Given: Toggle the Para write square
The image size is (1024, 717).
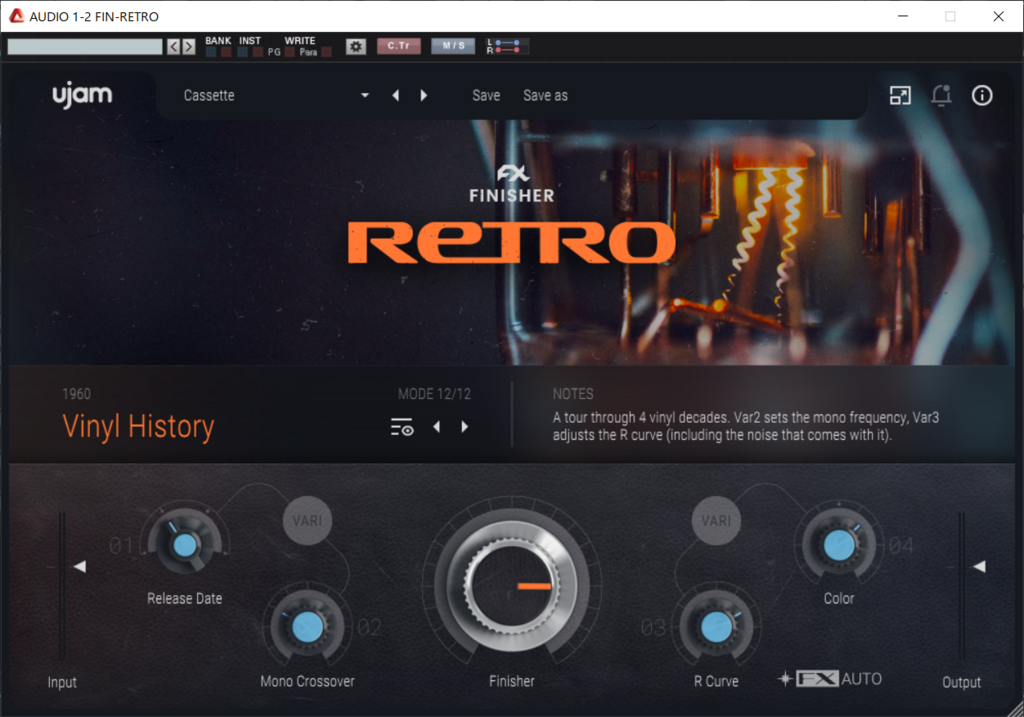Looking at the screenshot, I should tap(327, 52).
